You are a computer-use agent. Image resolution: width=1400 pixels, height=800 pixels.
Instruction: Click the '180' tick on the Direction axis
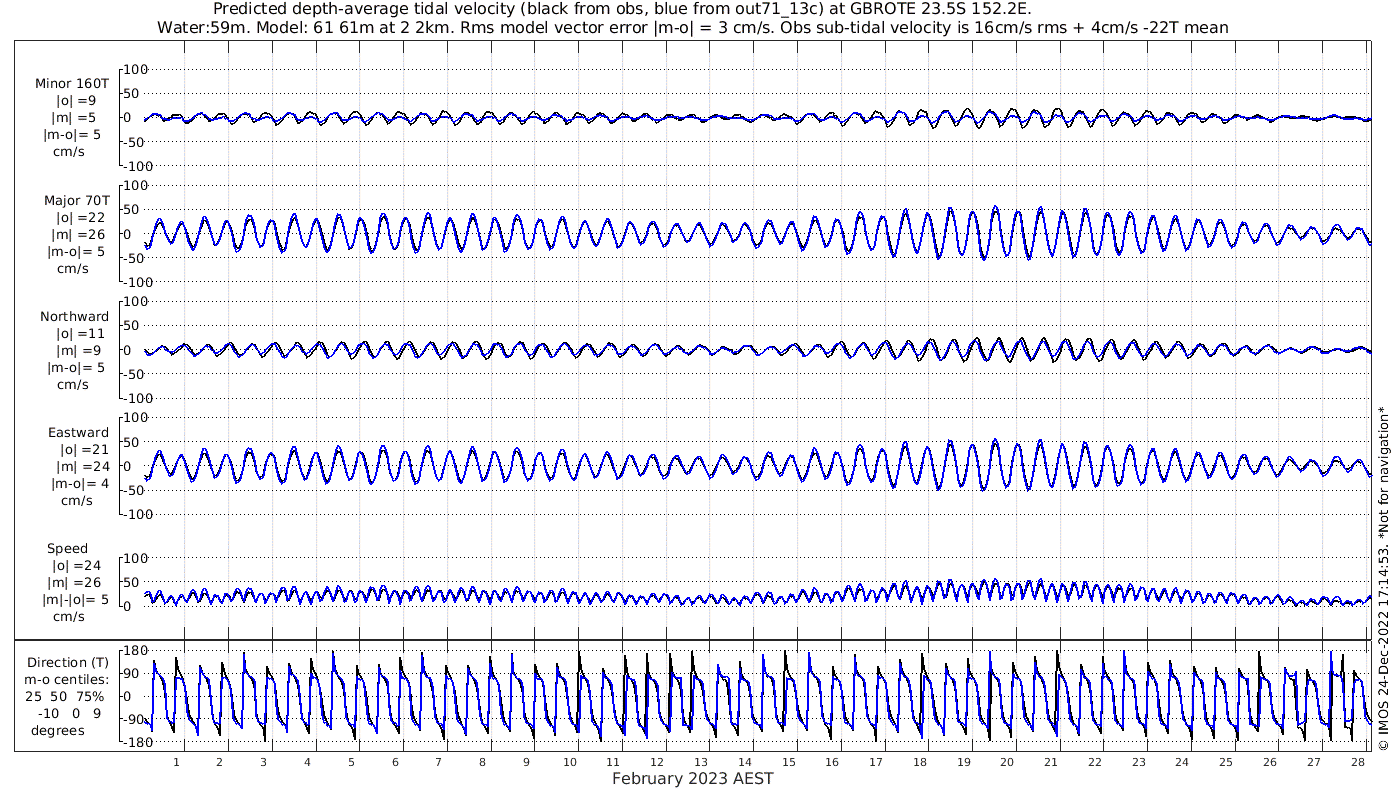136,651
